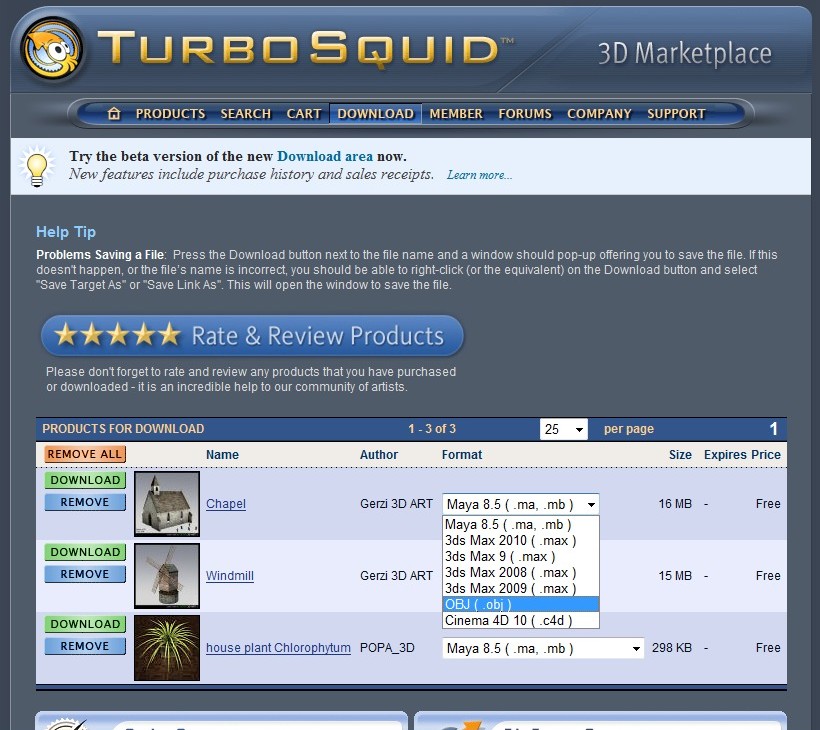The width and height of the screenshot is (820, 730).
Task: Open the MEMBER menu item
Action: point(456,113)
